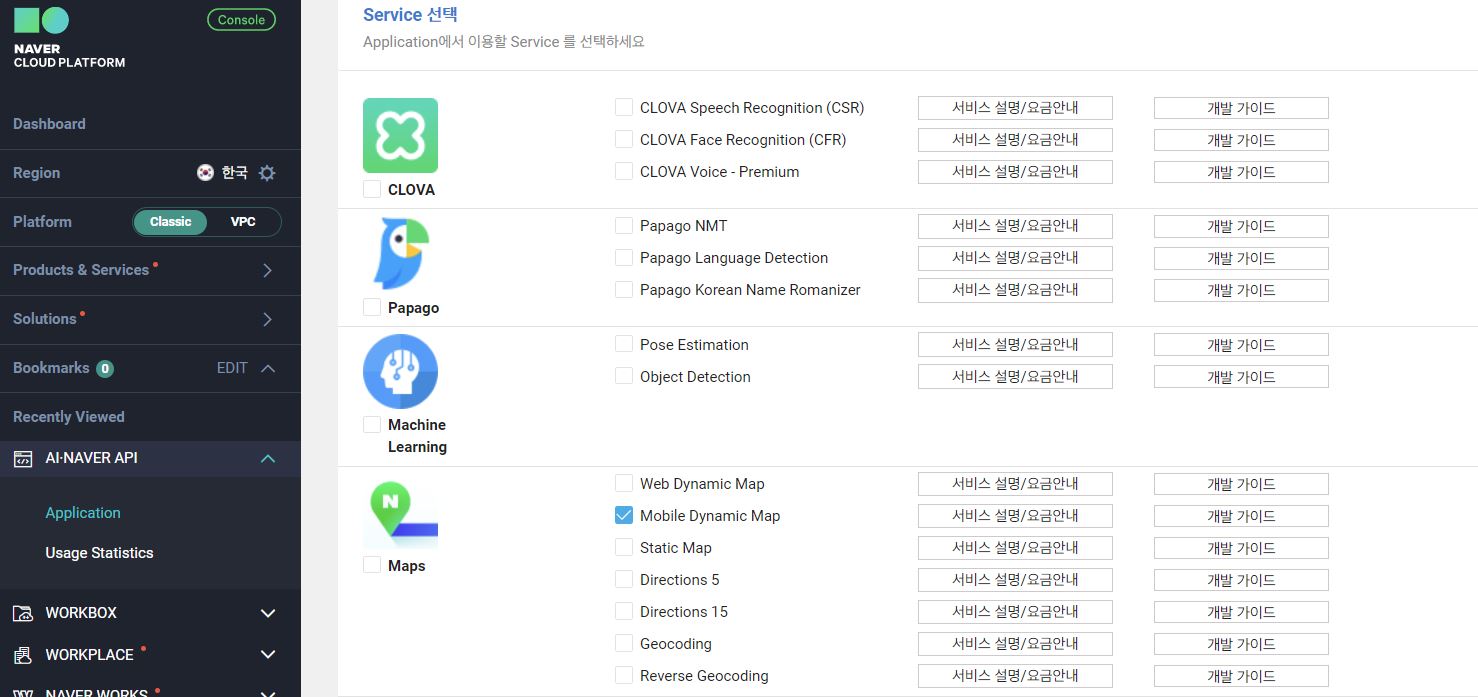Click the AI·NAVER API window icon
The image size is (1478, 697).
23,458
